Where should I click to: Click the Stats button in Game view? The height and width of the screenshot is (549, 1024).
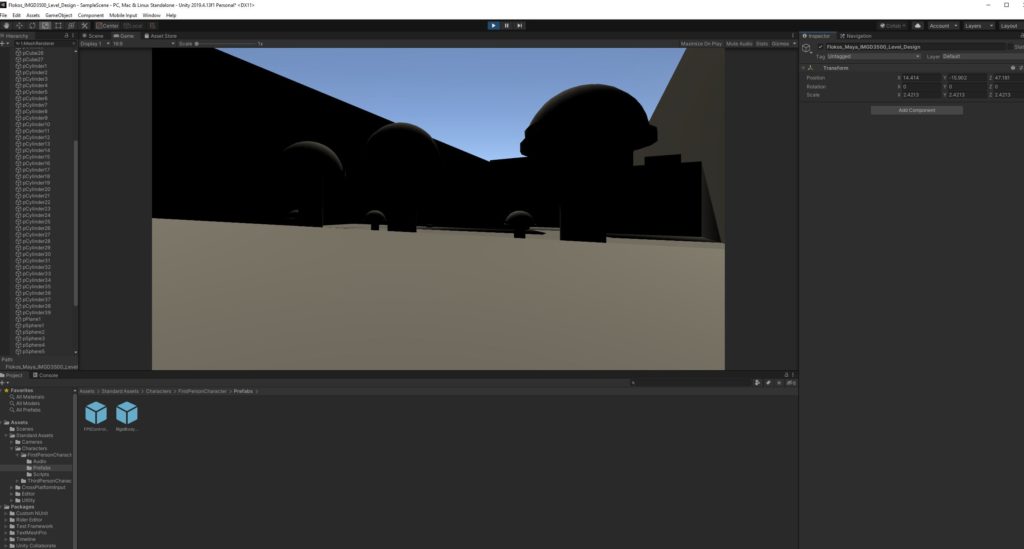pos(762,44)
